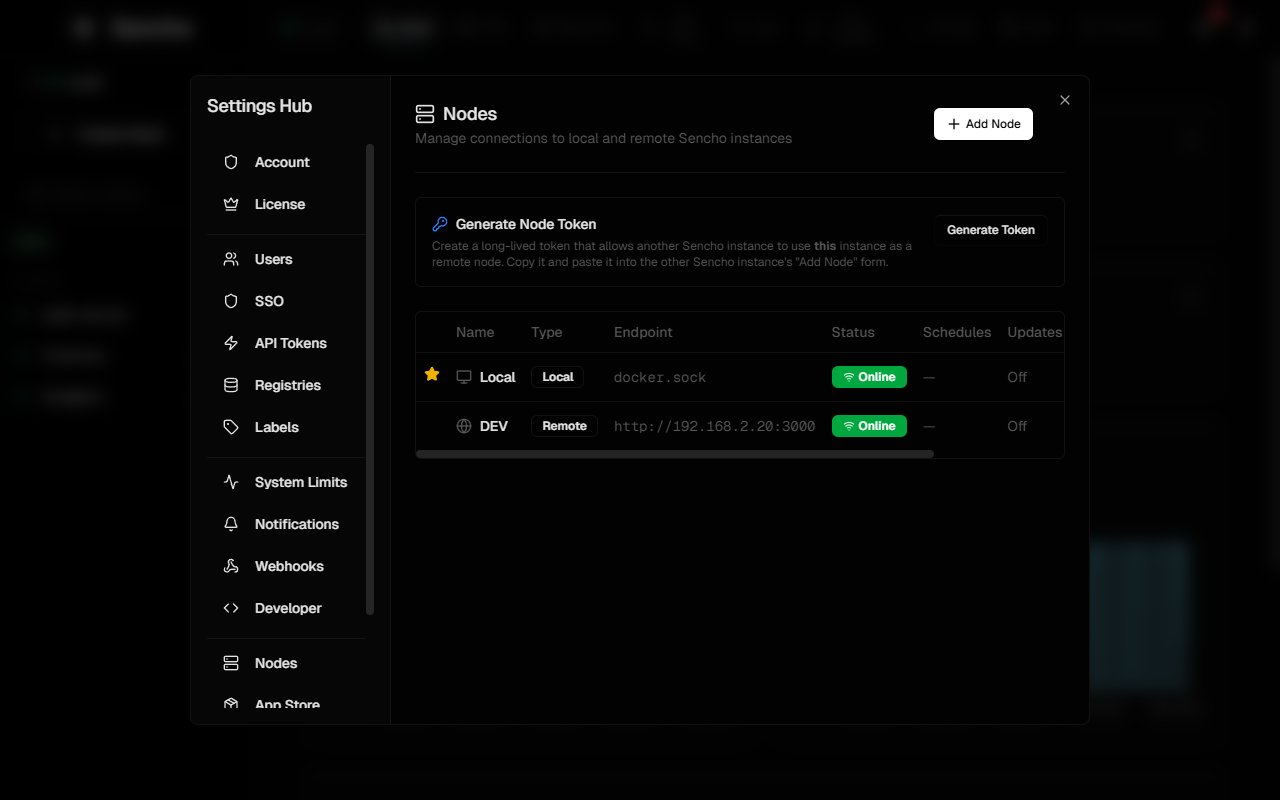
Task: Click the pulse icon beside System Limits
Action: point(231,482)
